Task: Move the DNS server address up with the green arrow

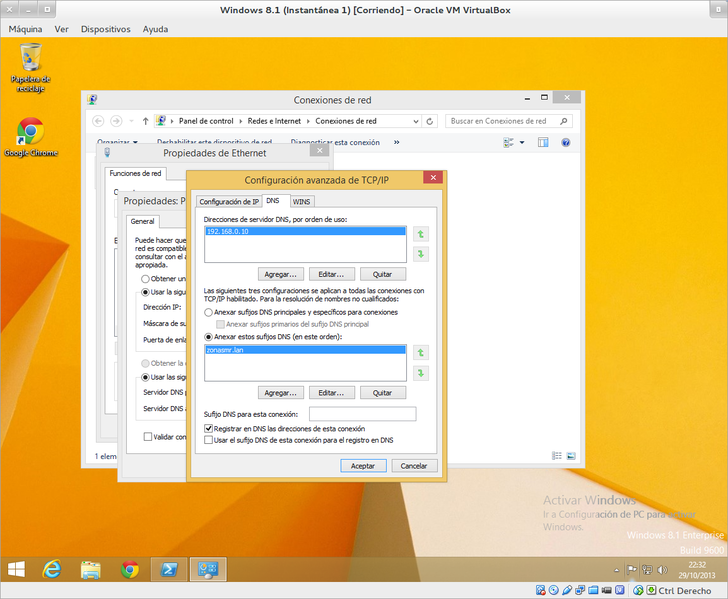Action: pos(421,234)
